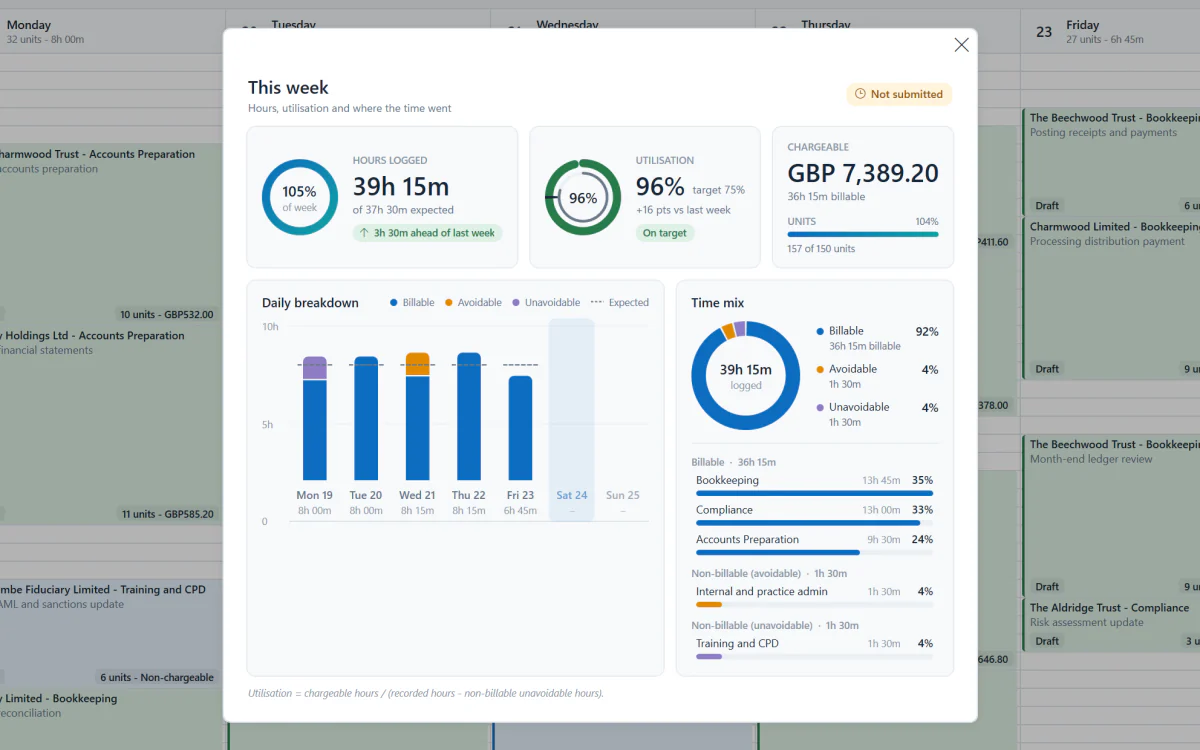The height and width of the screenshot is (750, 1200).
Task: Select the Thu 22 bar in the chart
Action: (x=469, y=416)
